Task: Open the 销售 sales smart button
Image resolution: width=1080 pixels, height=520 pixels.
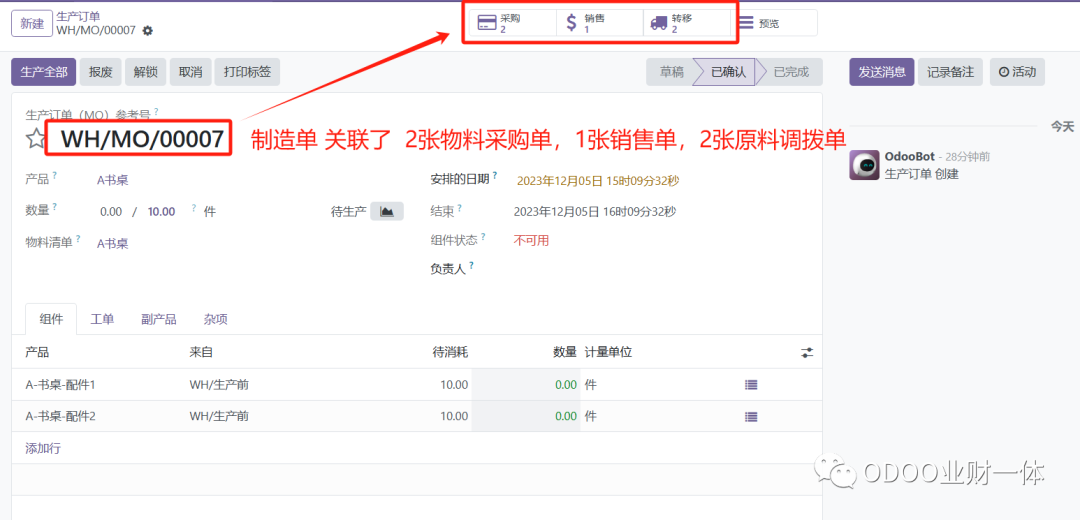Action: point(598,23)
